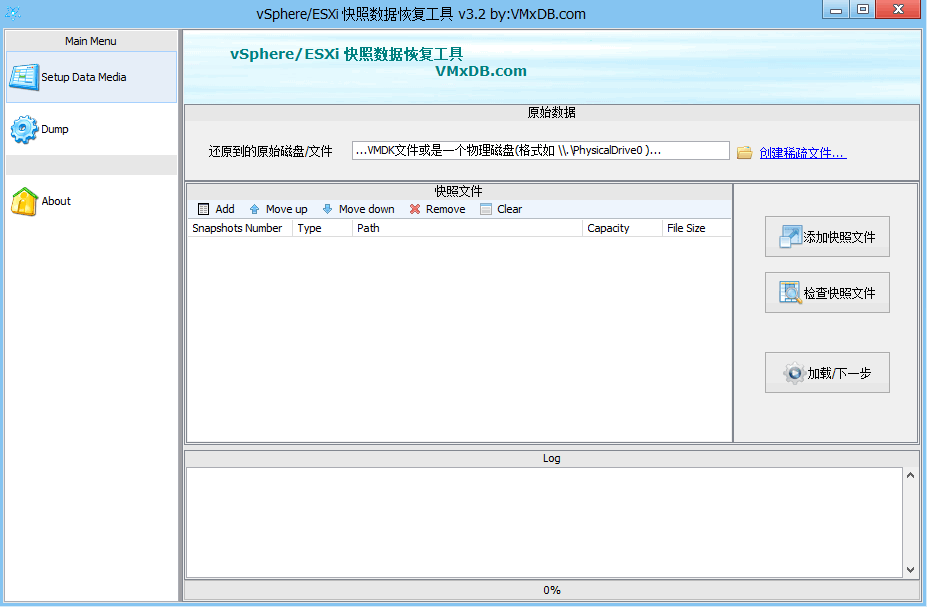The image size is (927, 607).
Task: Click the Type column header
Action: tap(323, 228)
